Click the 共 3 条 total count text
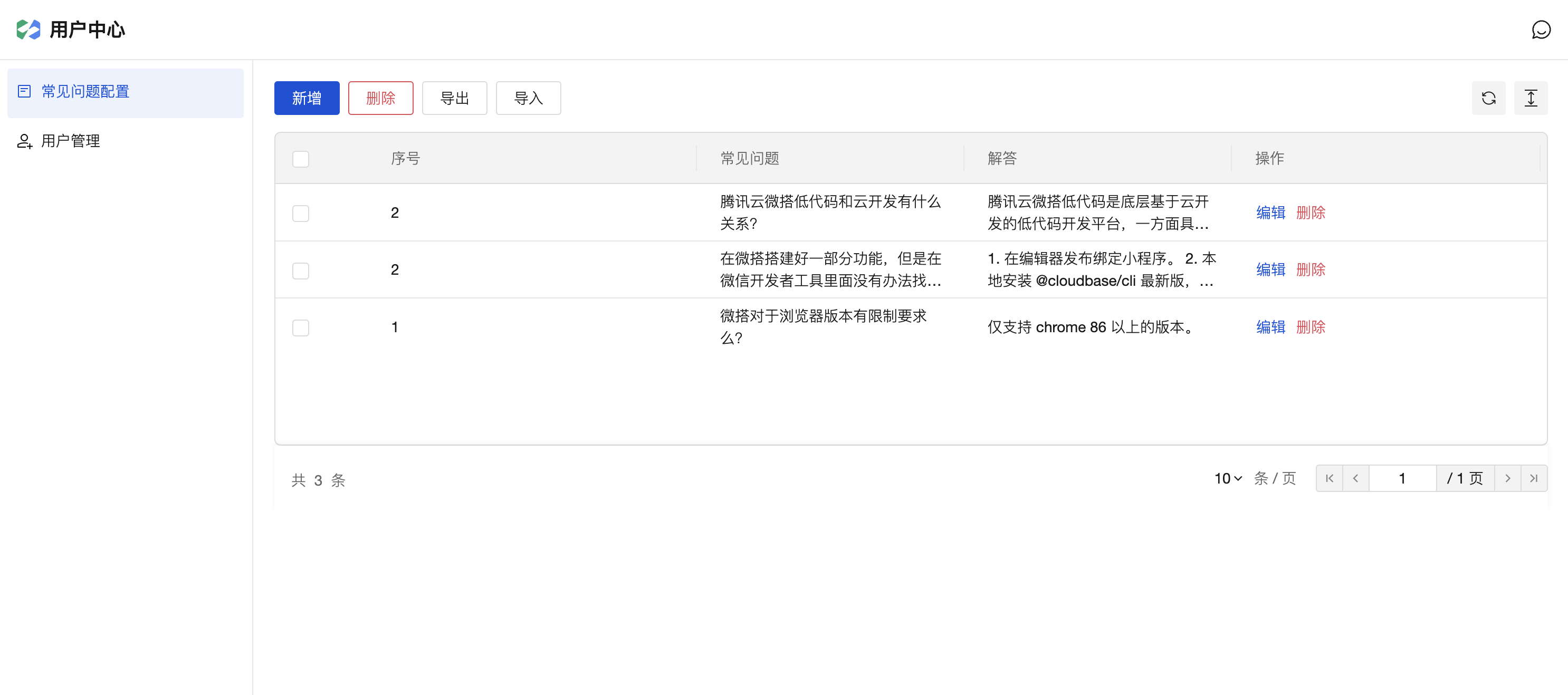 (x=318, y=480)
